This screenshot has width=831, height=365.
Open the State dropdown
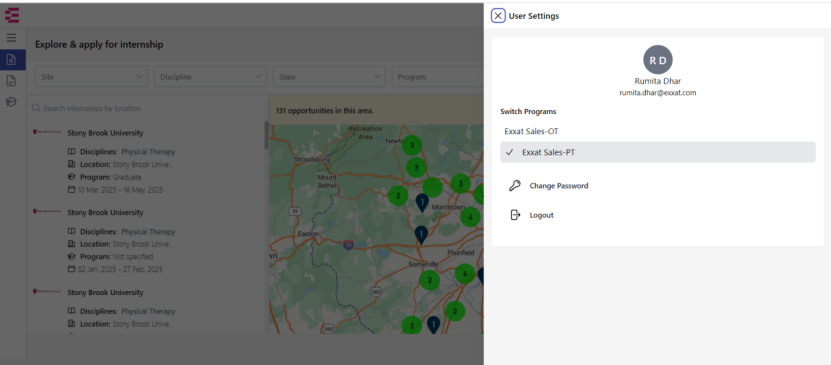329,77
